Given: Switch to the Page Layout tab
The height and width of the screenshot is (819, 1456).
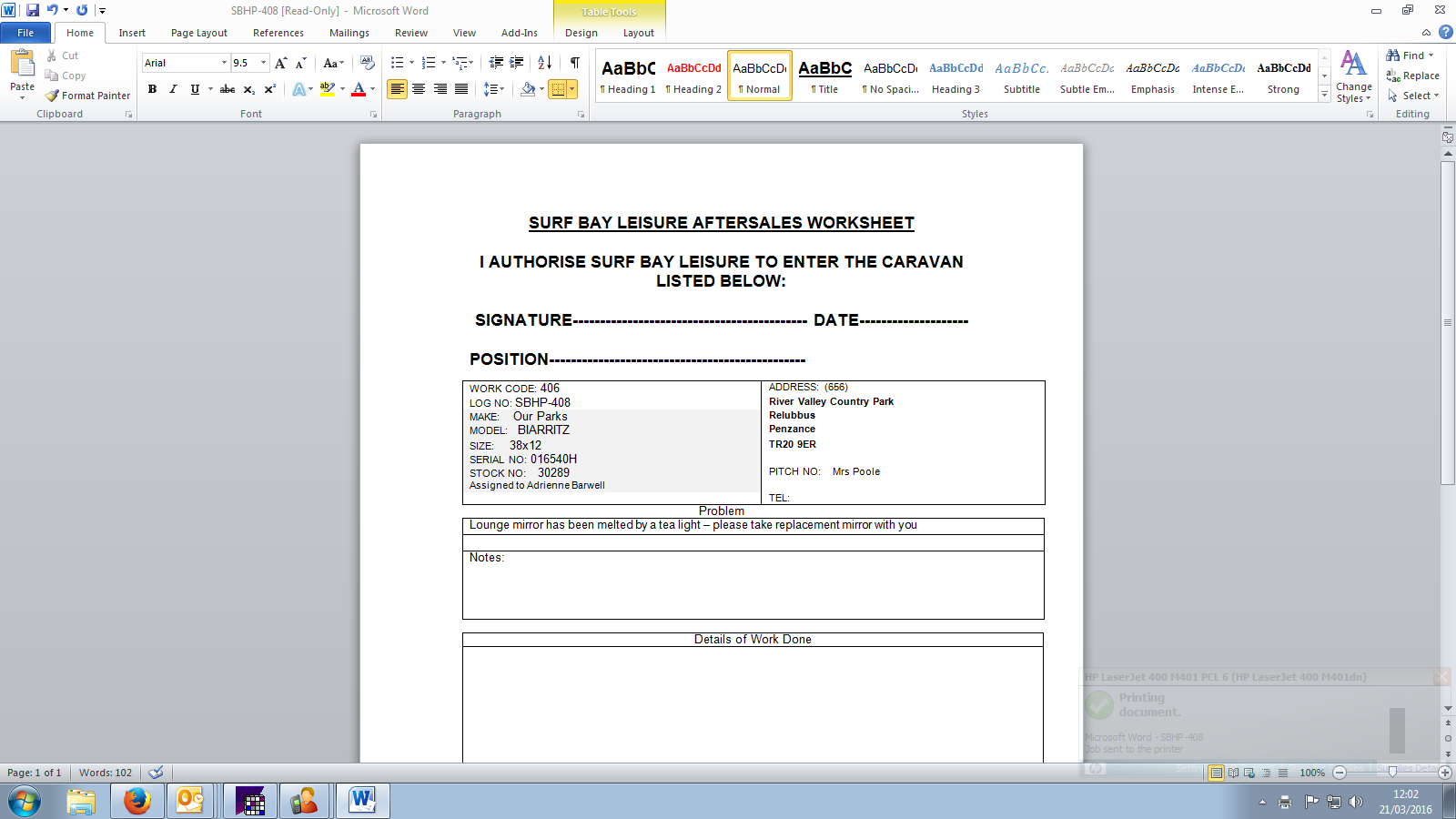Looking at the screenshot, I should 199,33.
